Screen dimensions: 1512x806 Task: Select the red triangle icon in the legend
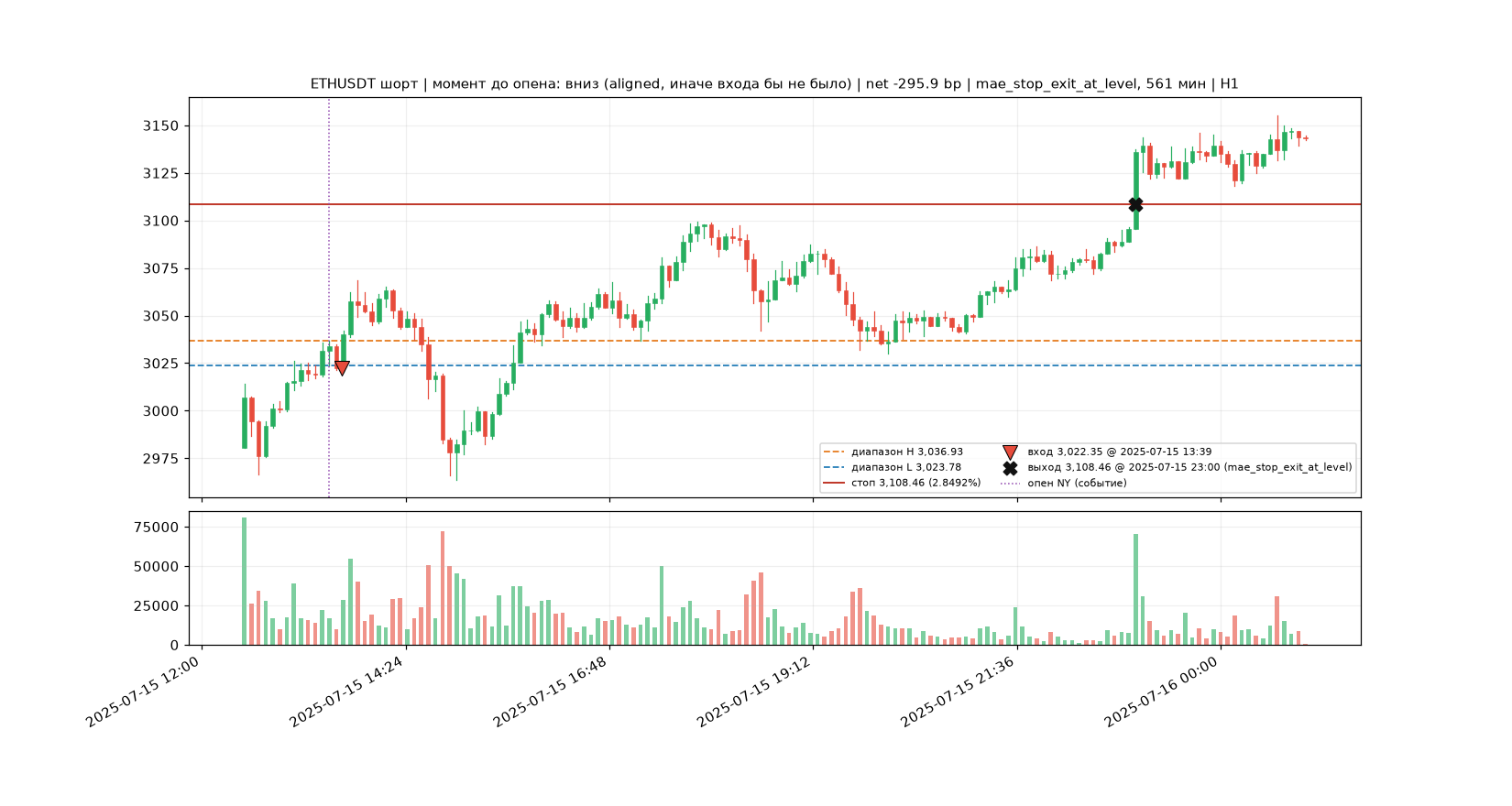[1010, 452]
